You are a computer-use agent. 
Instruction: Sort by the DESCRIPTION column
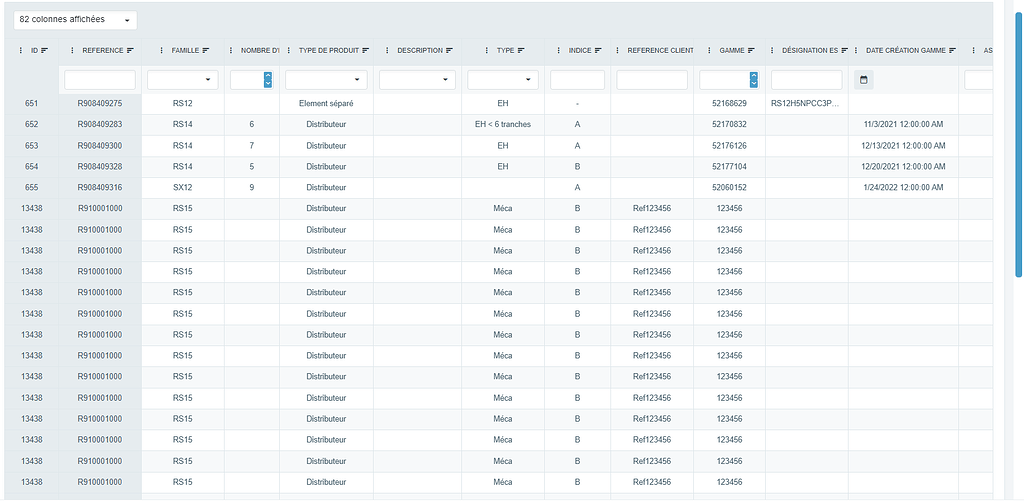click(450, 50)
